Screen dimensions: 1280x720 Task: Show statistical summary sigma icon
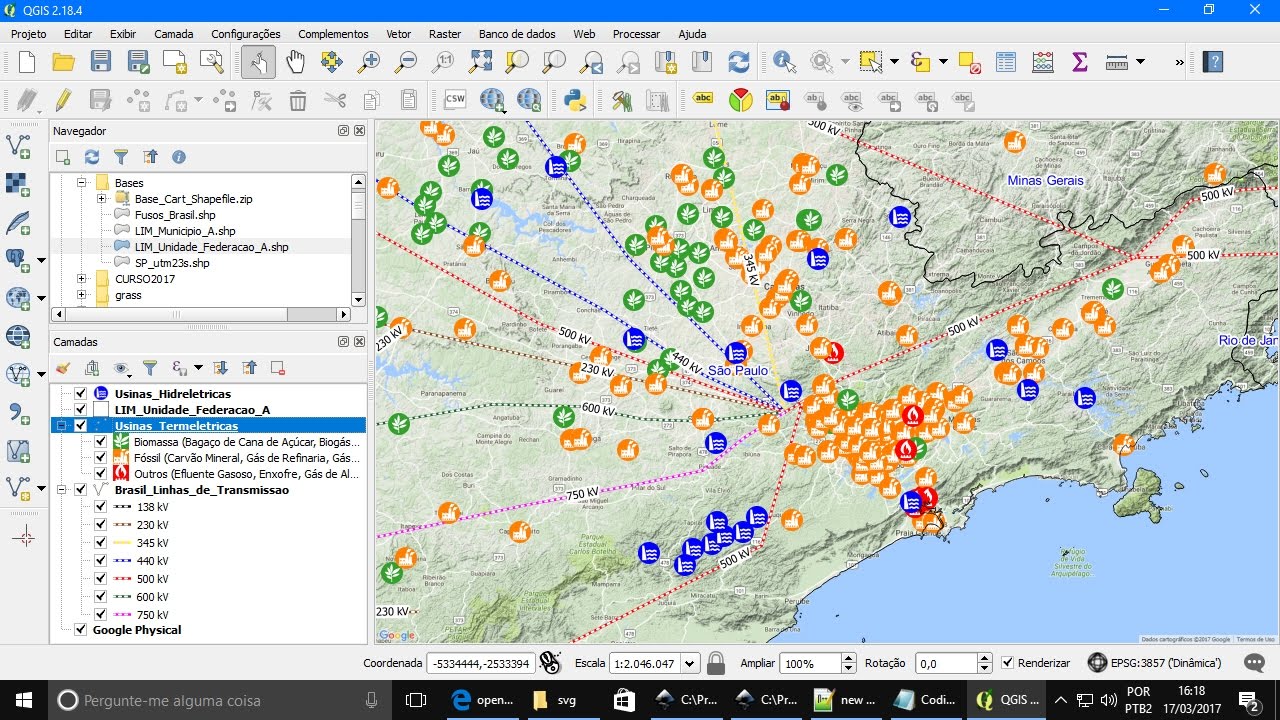click(x=1080, y=62)
